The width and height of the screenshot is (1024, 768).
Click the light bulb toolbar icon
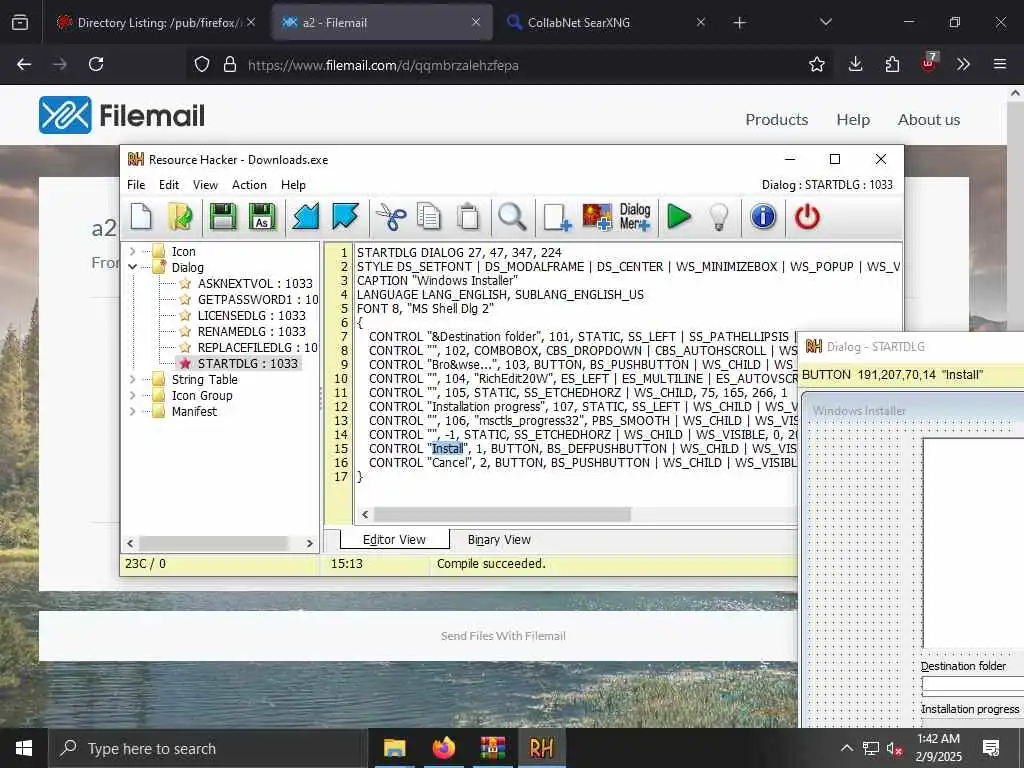718,217
